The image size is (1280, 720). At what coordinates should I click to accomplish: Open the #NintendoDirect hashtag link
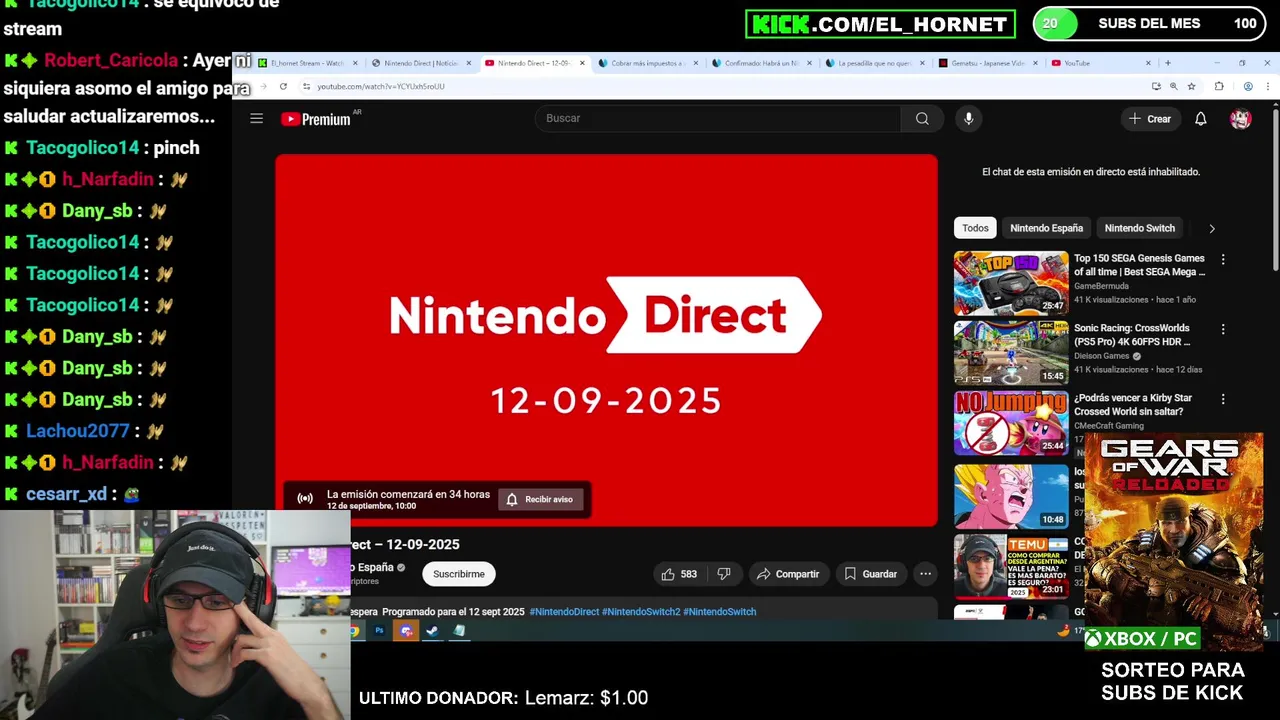pos(564,612)
